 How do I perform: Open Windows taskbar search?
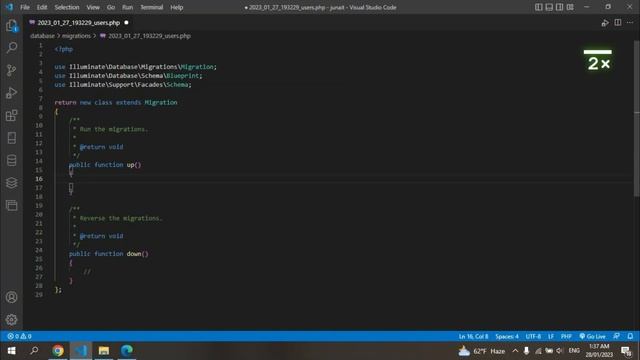[x=34, y=351]
